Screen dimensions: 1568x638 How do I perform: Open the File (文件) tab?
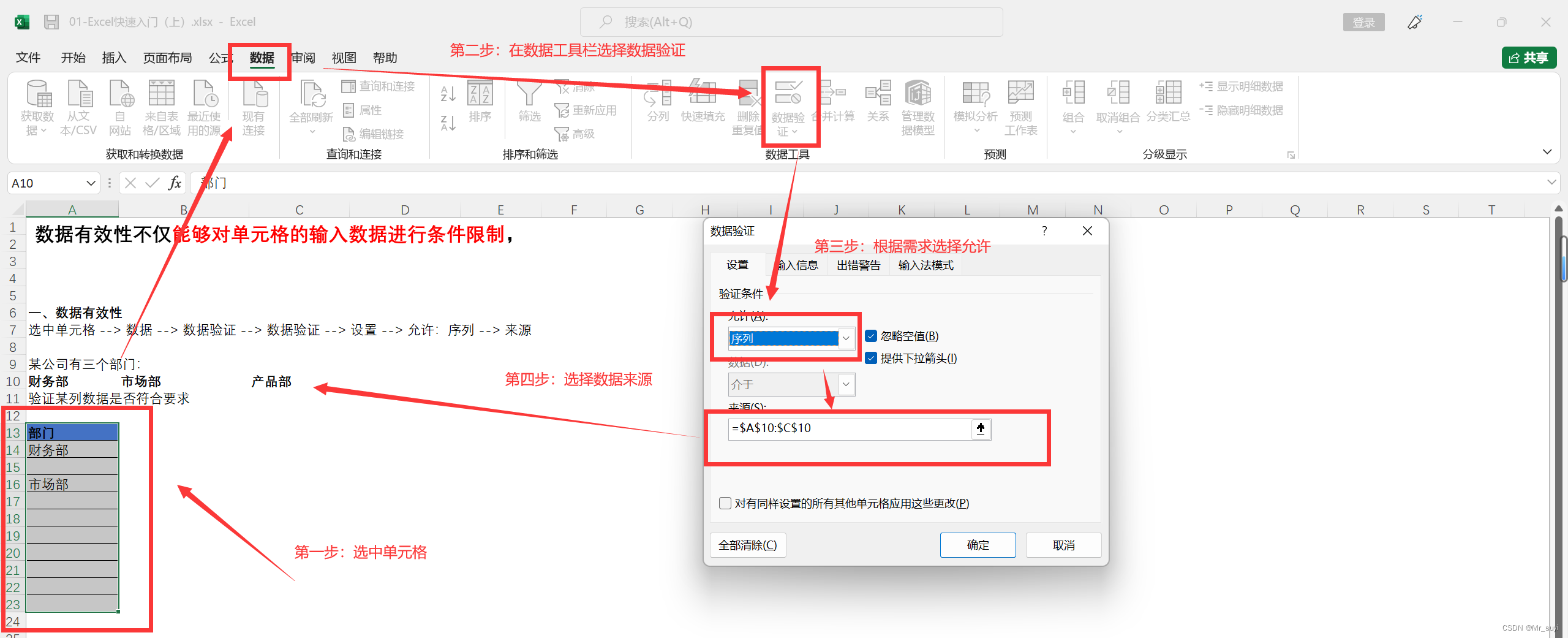(x=28, y=58)
